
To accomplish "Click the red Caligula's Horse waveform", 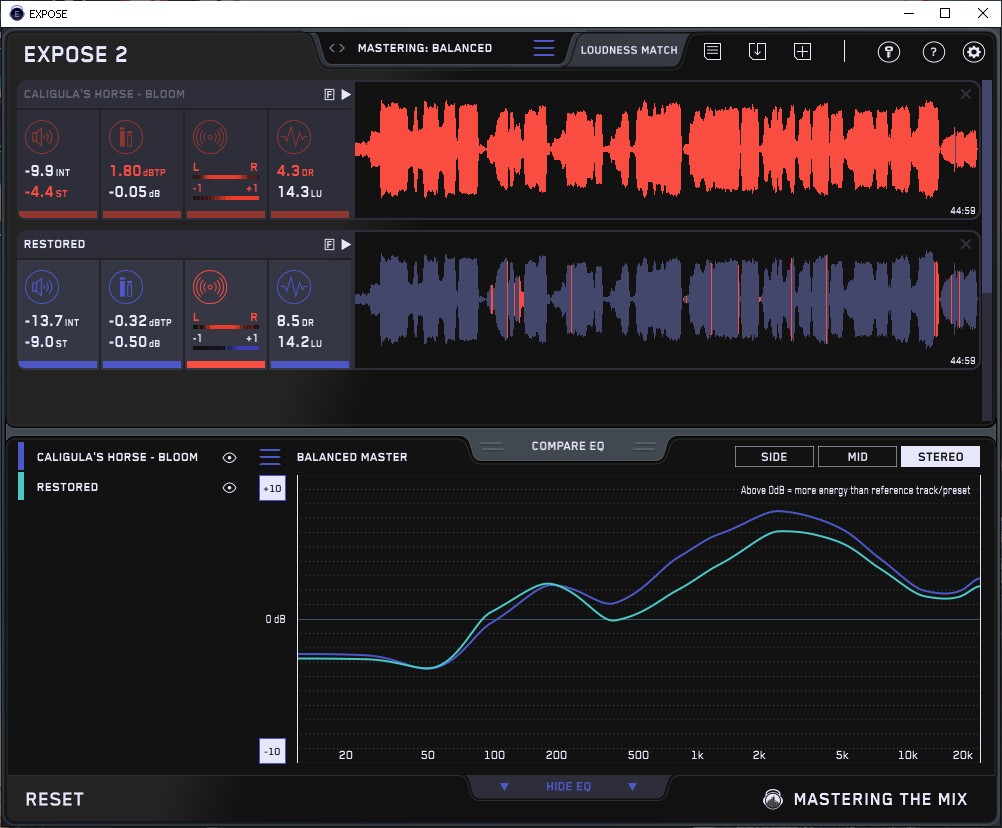I will click(666, 150).
